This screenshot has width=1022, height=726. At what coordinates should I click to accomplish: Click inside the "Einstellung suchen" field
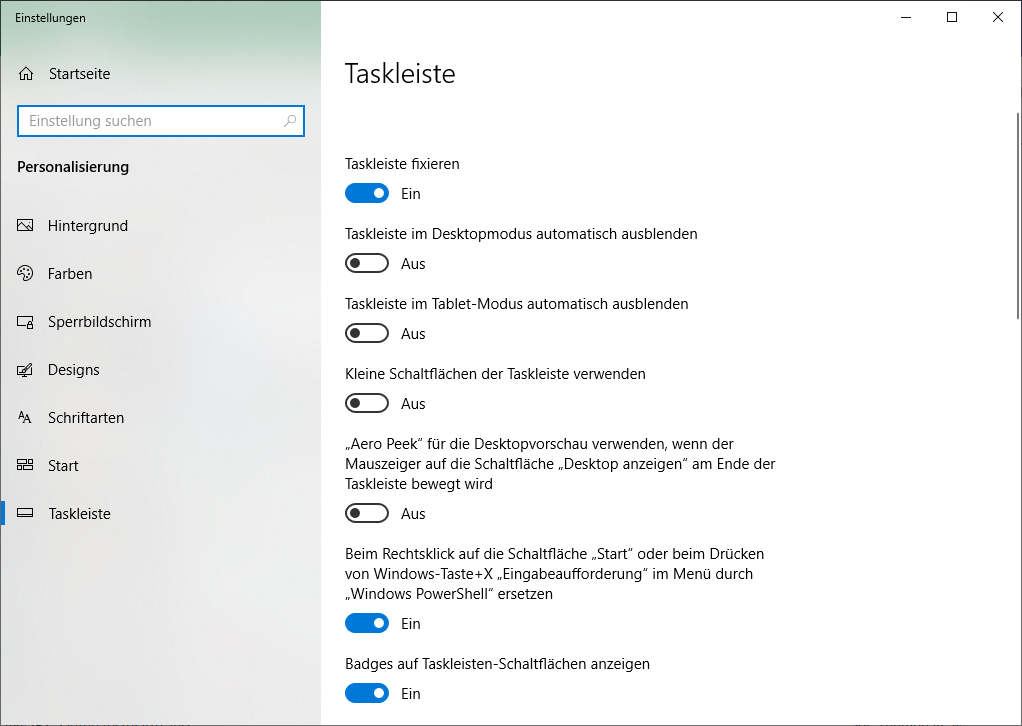150,120
